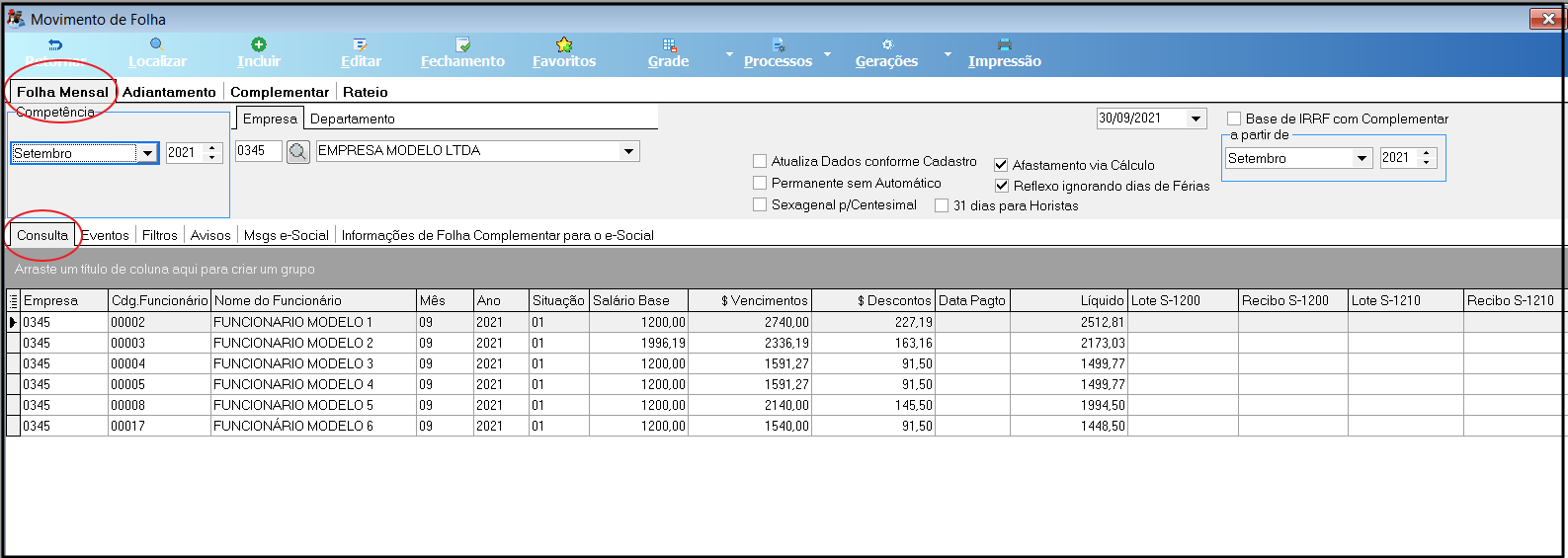Viewport: 1568px width, 558px height.
Task: Click the Competência year 2021 field
Action: 185,153
